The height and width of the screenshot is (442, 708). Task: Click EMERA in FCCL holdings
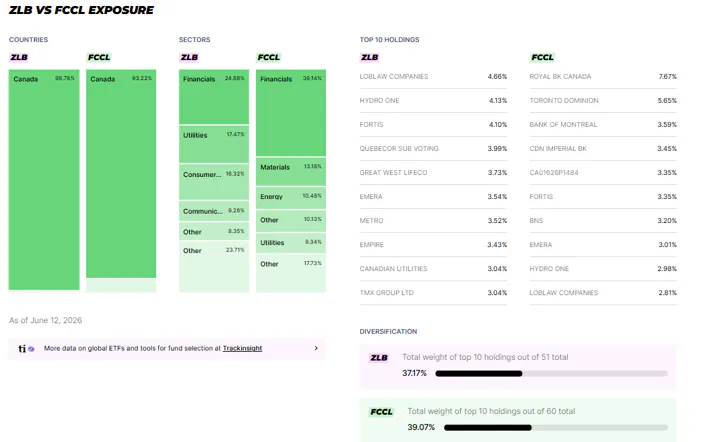(540, 245)
